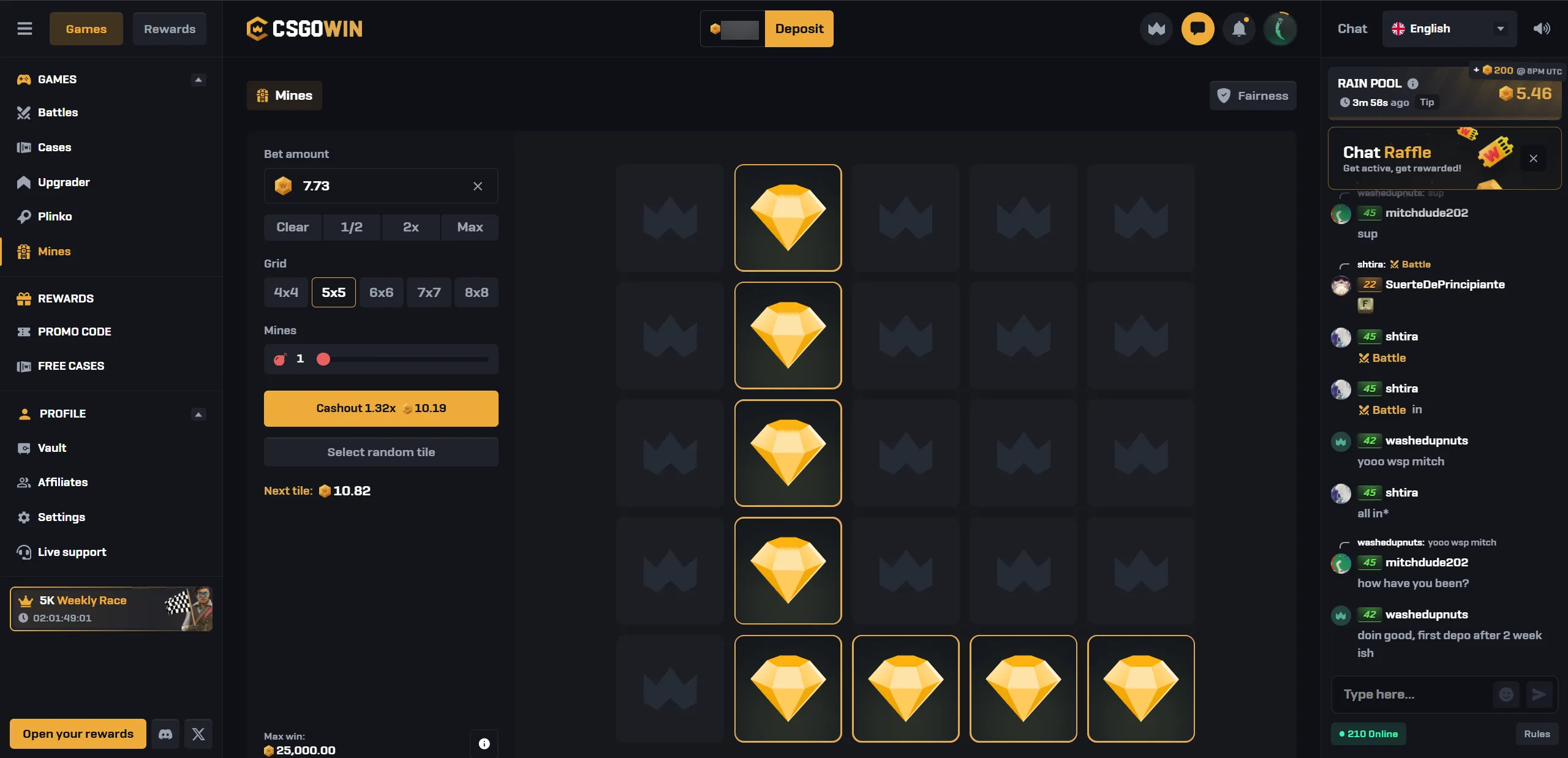The height and width of the screenshot is (758, 1568).
Task: Select the 5x5 grid option
Action: tap(334, 292)
